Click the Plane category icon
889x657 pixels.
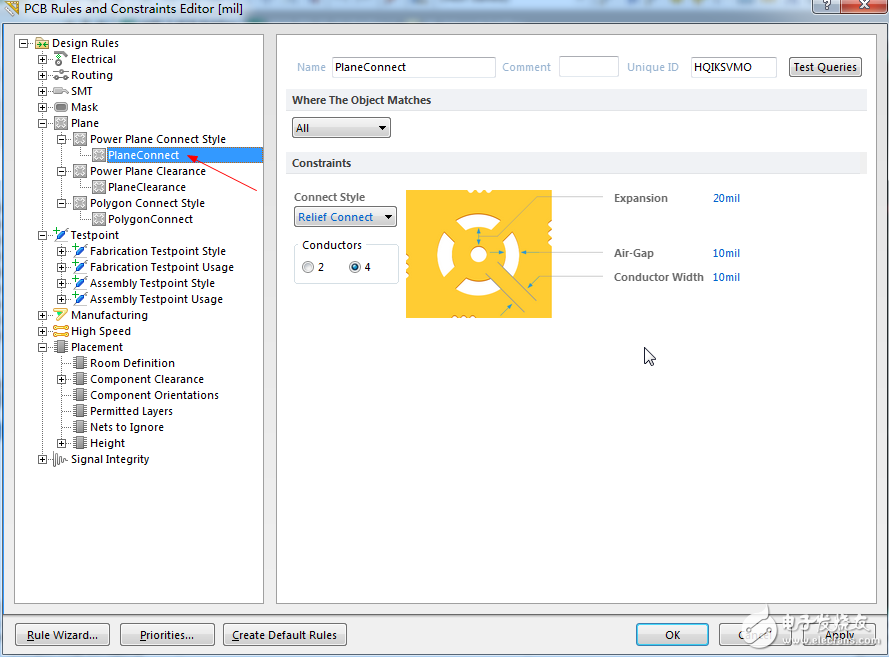[x=61, y=123]
